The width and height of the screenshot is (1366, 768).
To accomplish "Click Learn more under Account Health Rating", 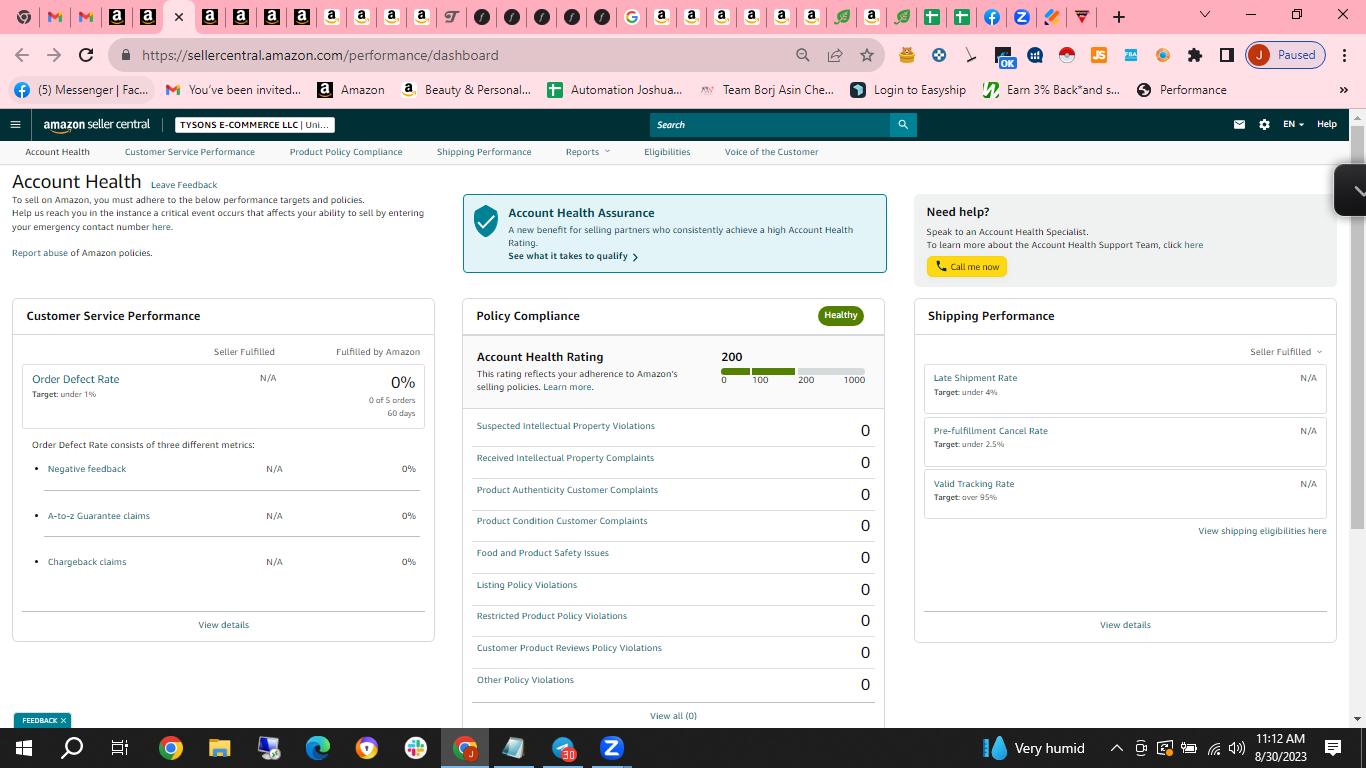I will point(567,387).
